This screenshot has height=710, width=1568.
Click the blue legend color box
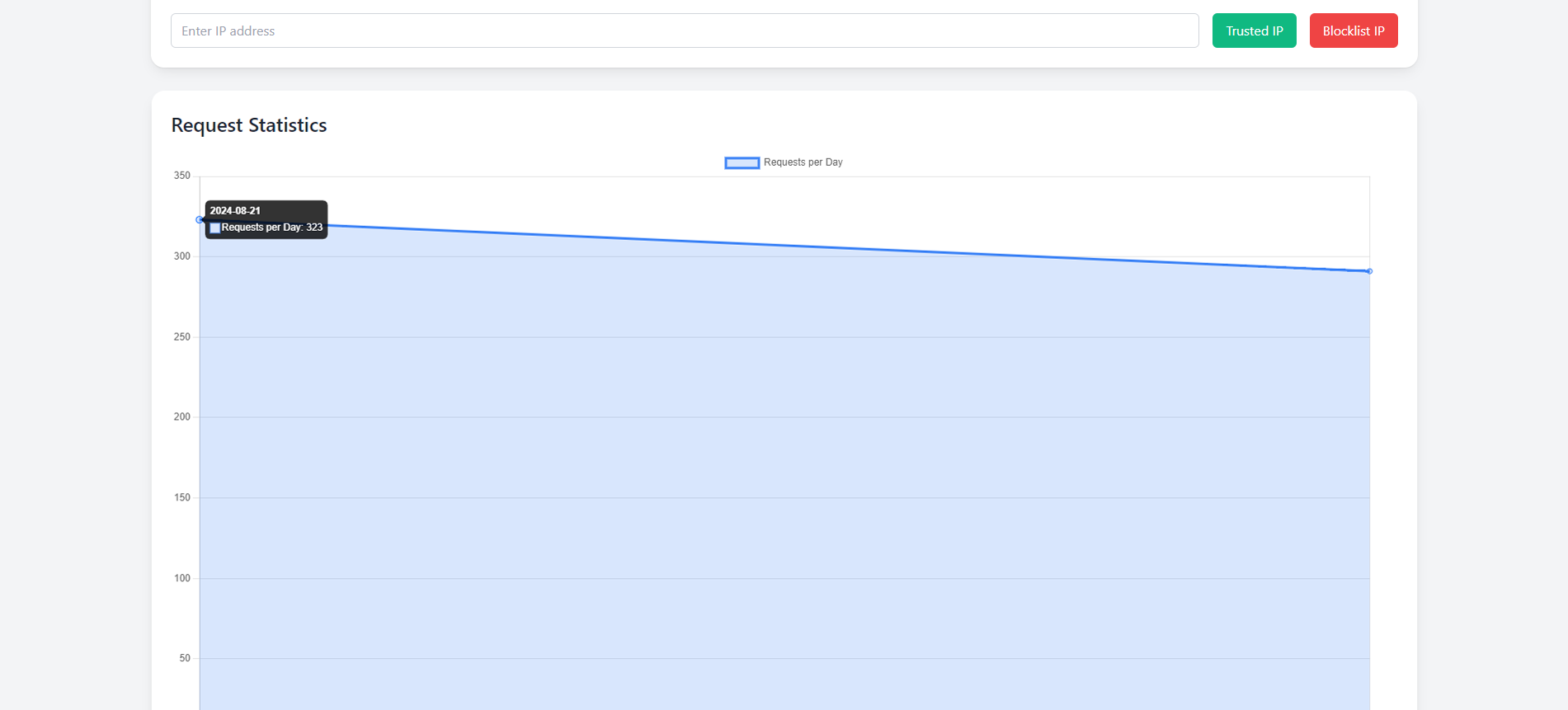742,162
